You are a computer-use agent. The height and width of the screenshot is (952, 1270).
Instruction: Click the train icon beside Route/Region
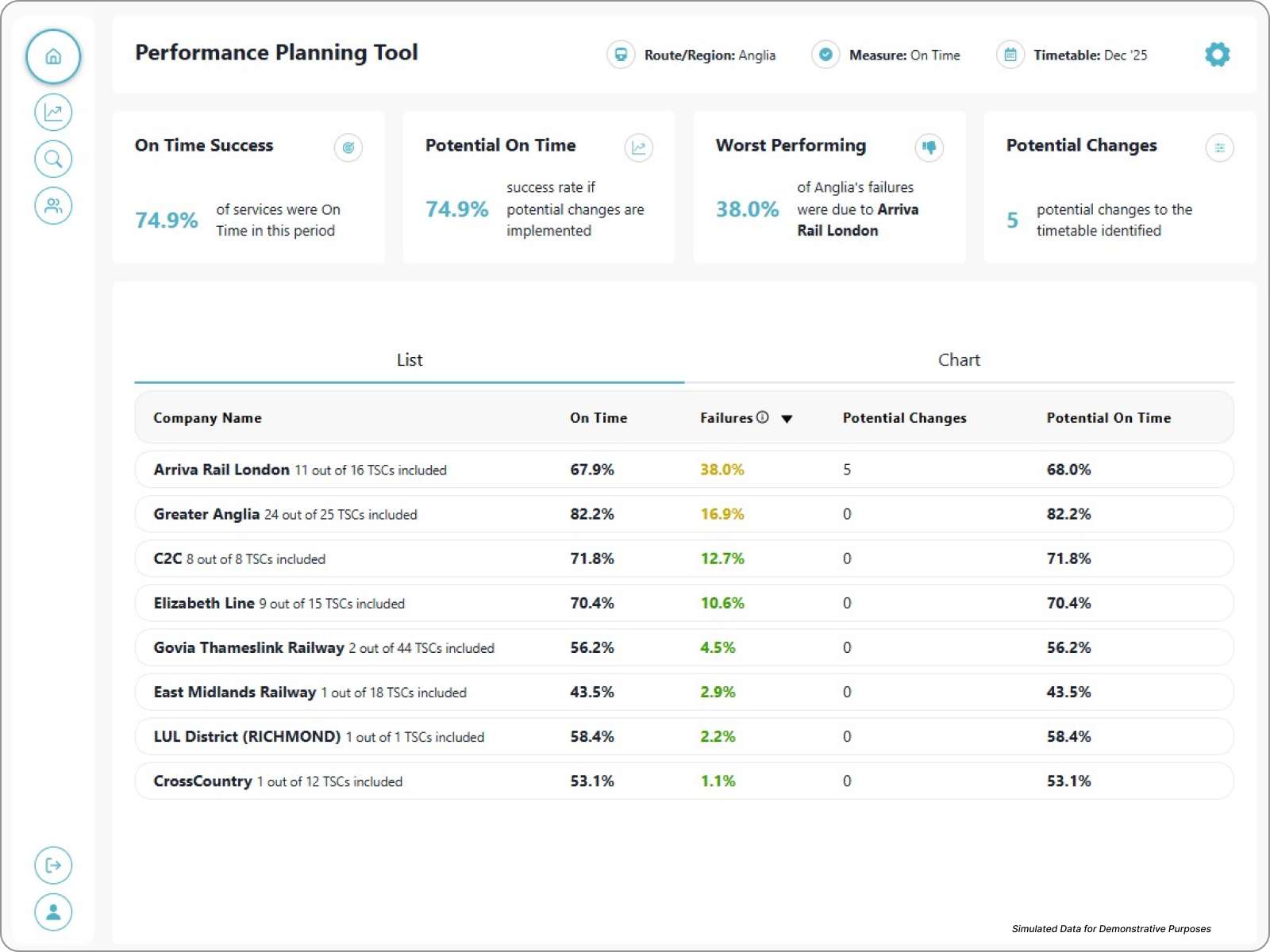click(x=621, y=55)
